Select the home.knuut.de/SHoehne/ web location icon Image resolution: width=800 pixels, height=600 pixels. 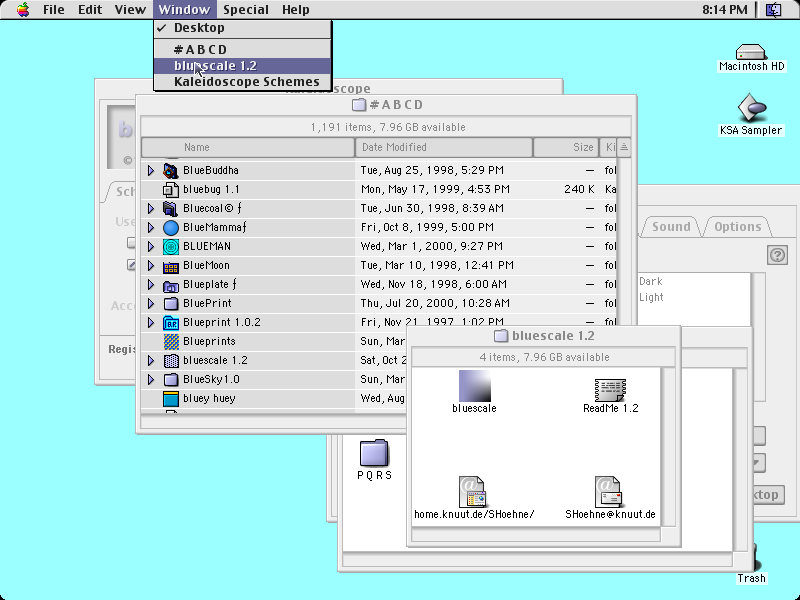click(x=472, y=492)
